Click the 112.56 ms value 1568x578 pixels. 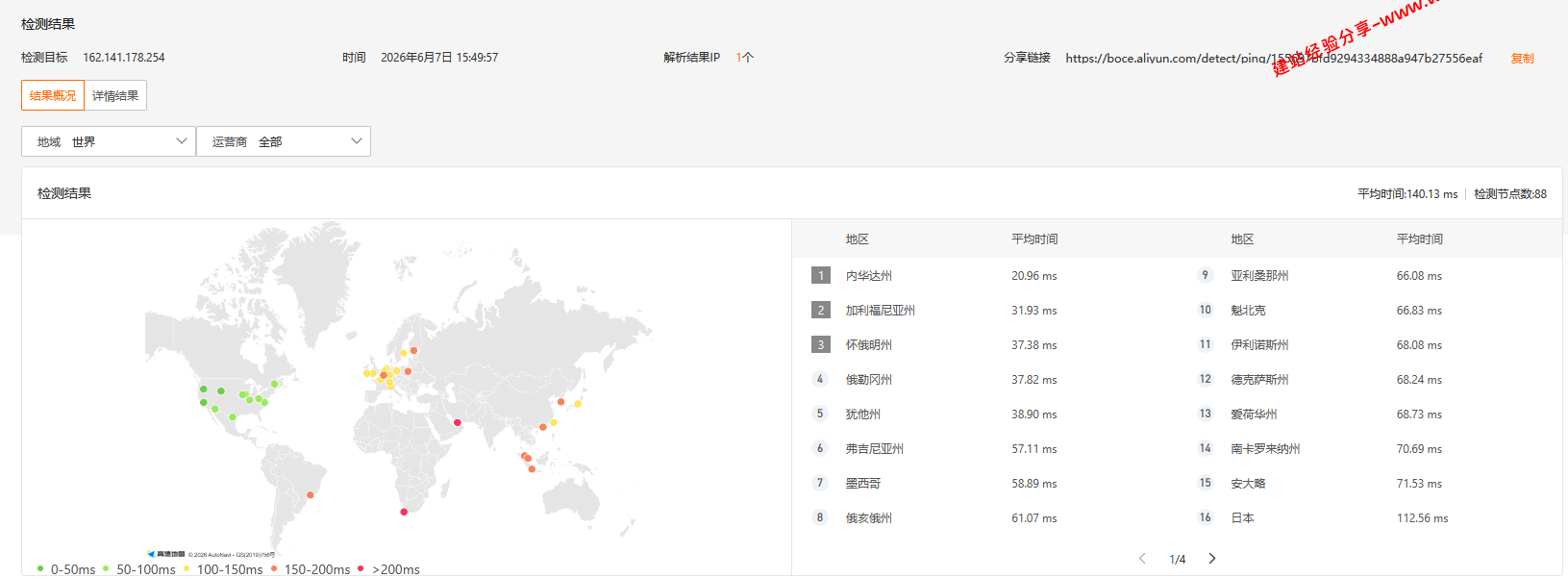(x=1422, y=517)
